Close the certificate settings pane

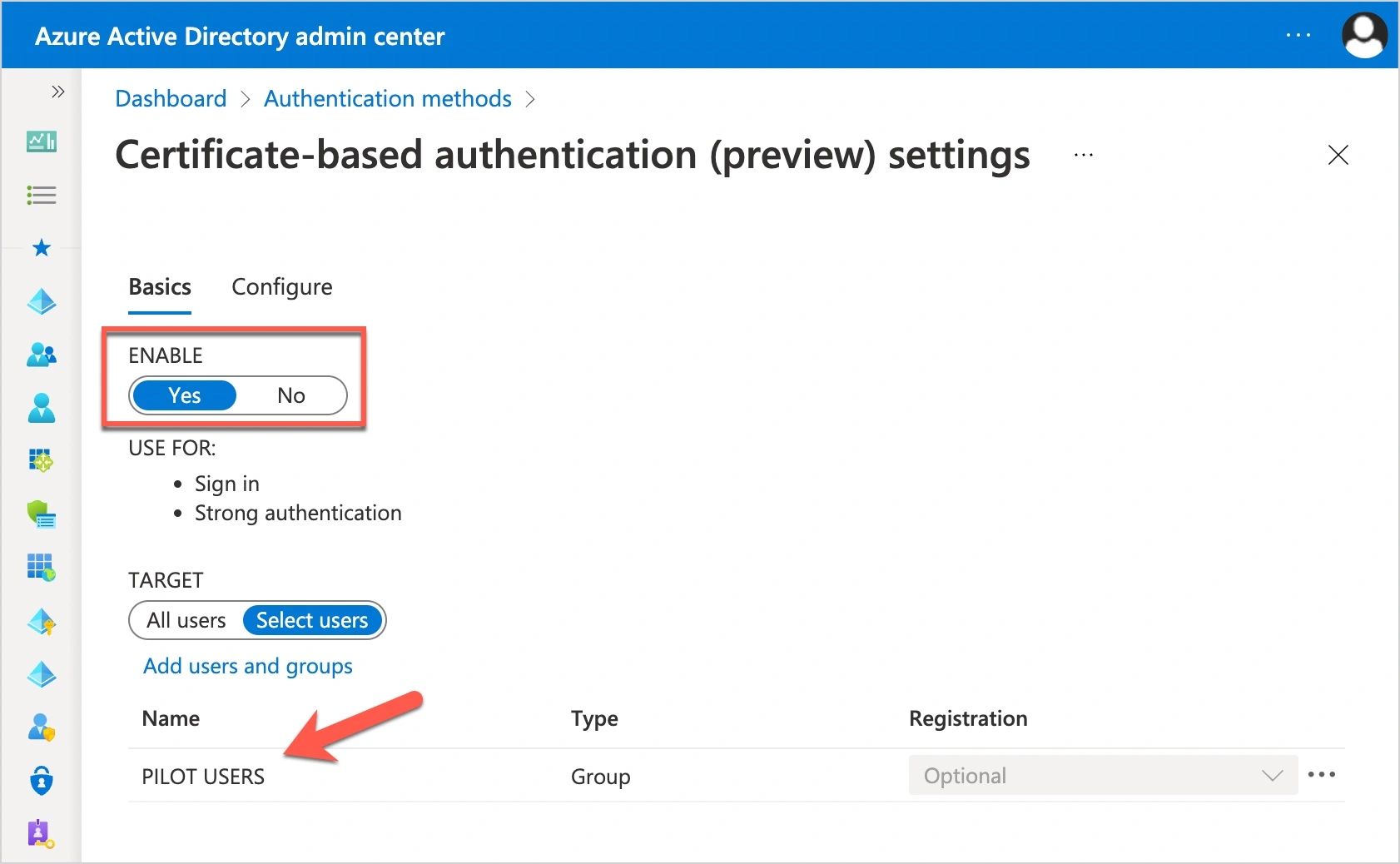click(1338, 155)
